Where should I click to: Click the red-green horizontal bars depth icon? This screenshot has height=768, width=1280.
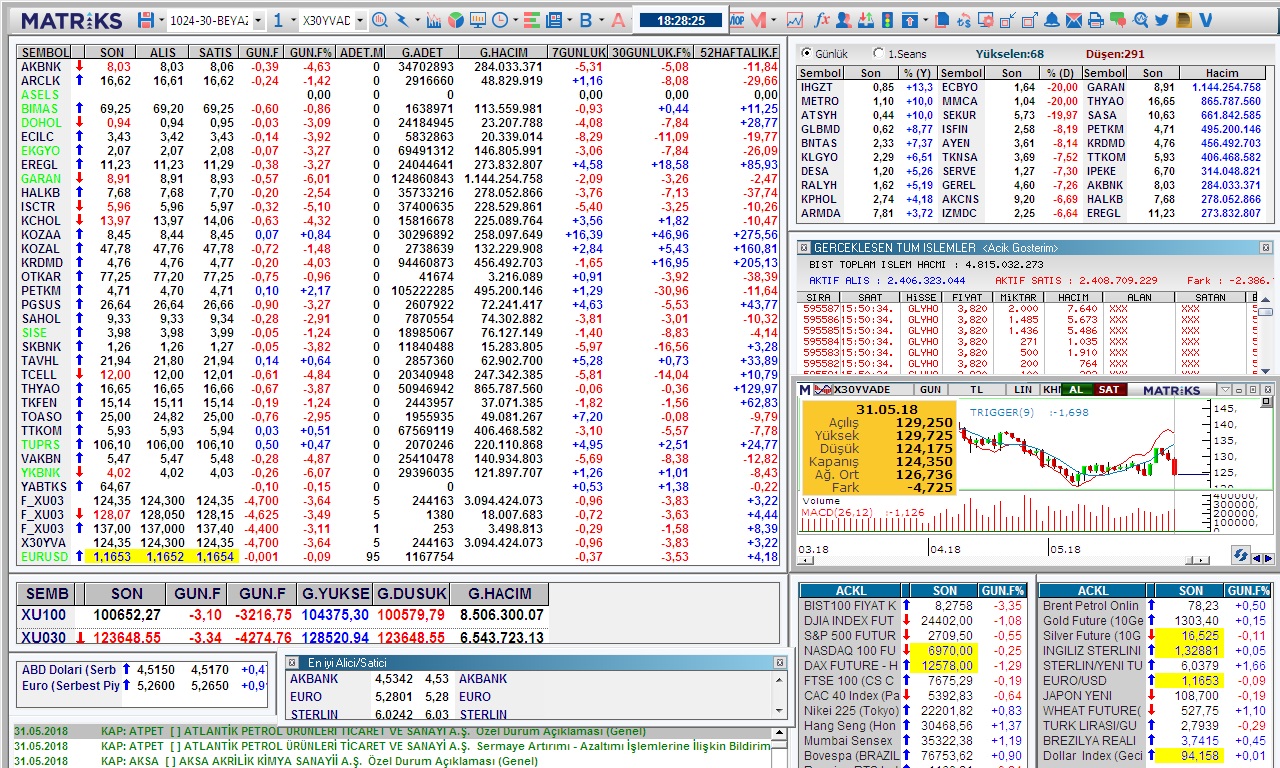[x=531, y=20]
